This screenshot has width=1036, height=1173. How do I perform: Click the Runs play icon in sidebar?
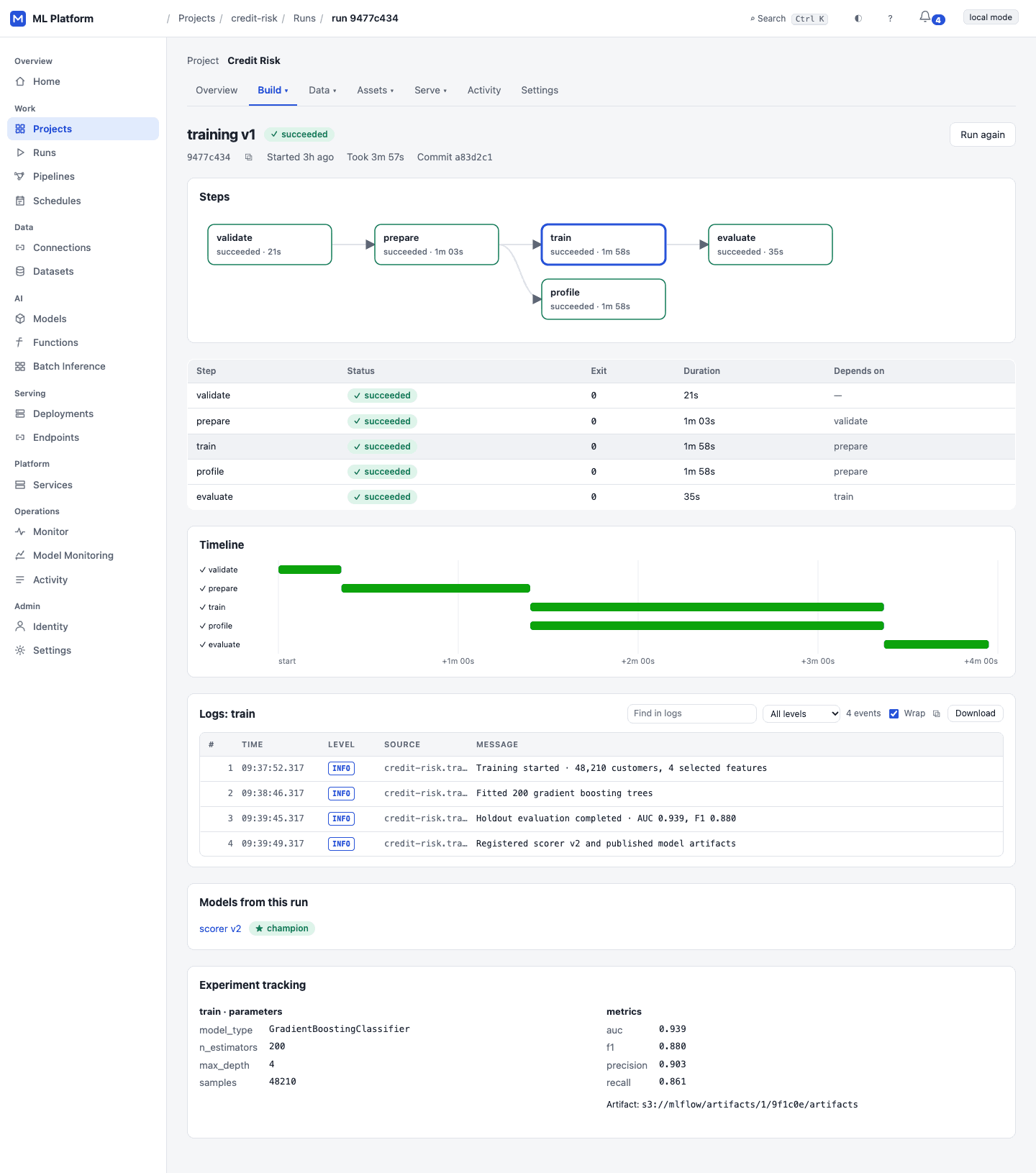click(20, 152)
